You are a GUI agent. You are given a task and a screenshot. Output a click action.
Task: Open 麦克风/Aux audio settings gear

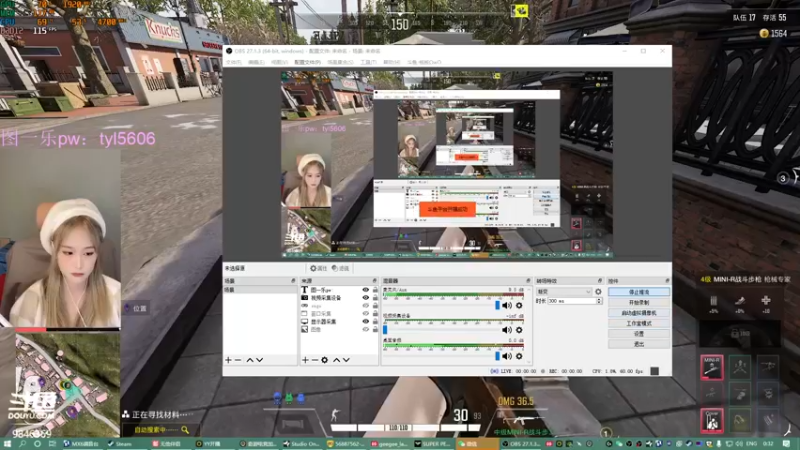click(519, 306)
